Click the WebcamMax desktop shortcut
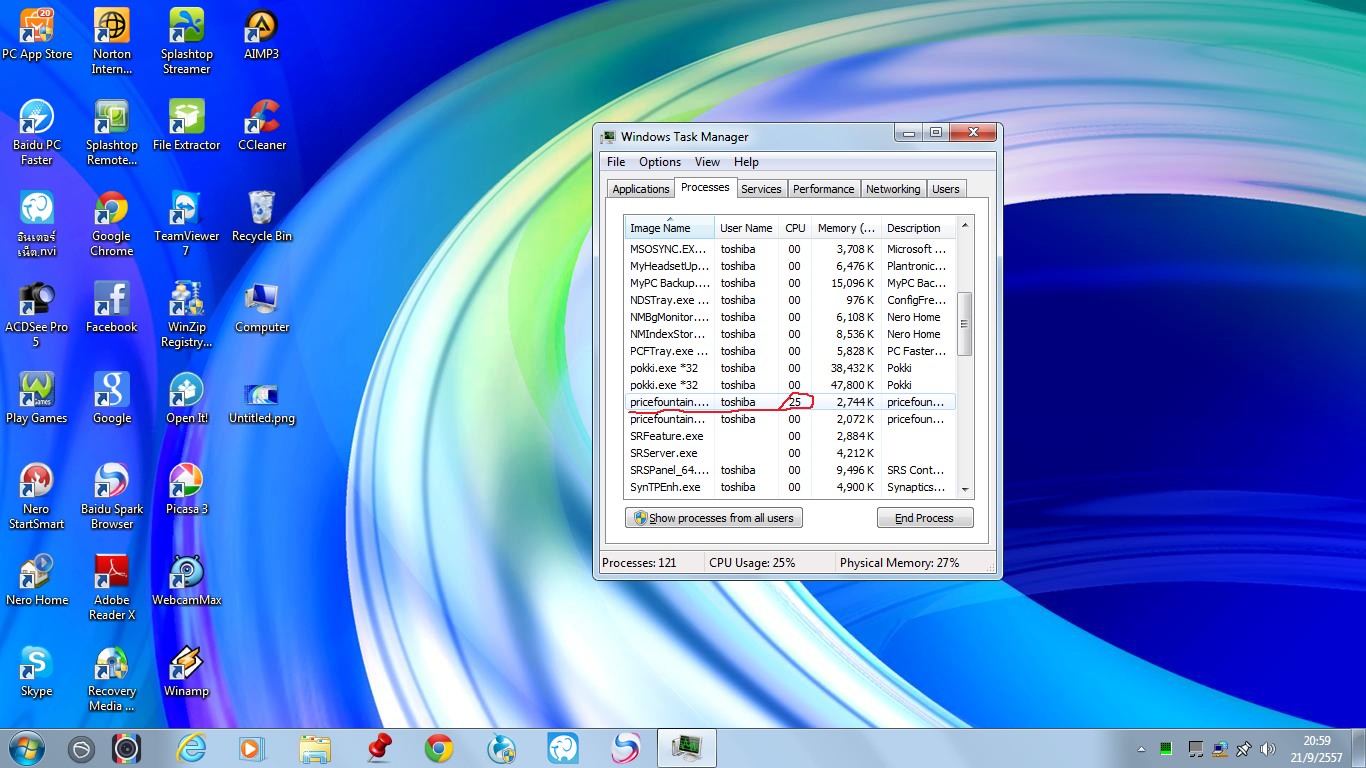 [x=186, y=574]
